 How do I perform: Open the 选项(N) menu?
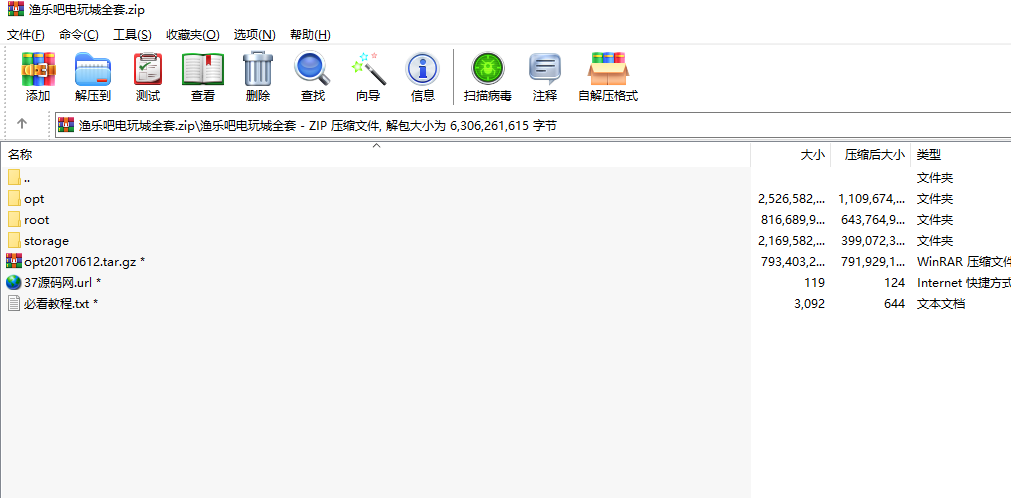click(x=255, y=35)
